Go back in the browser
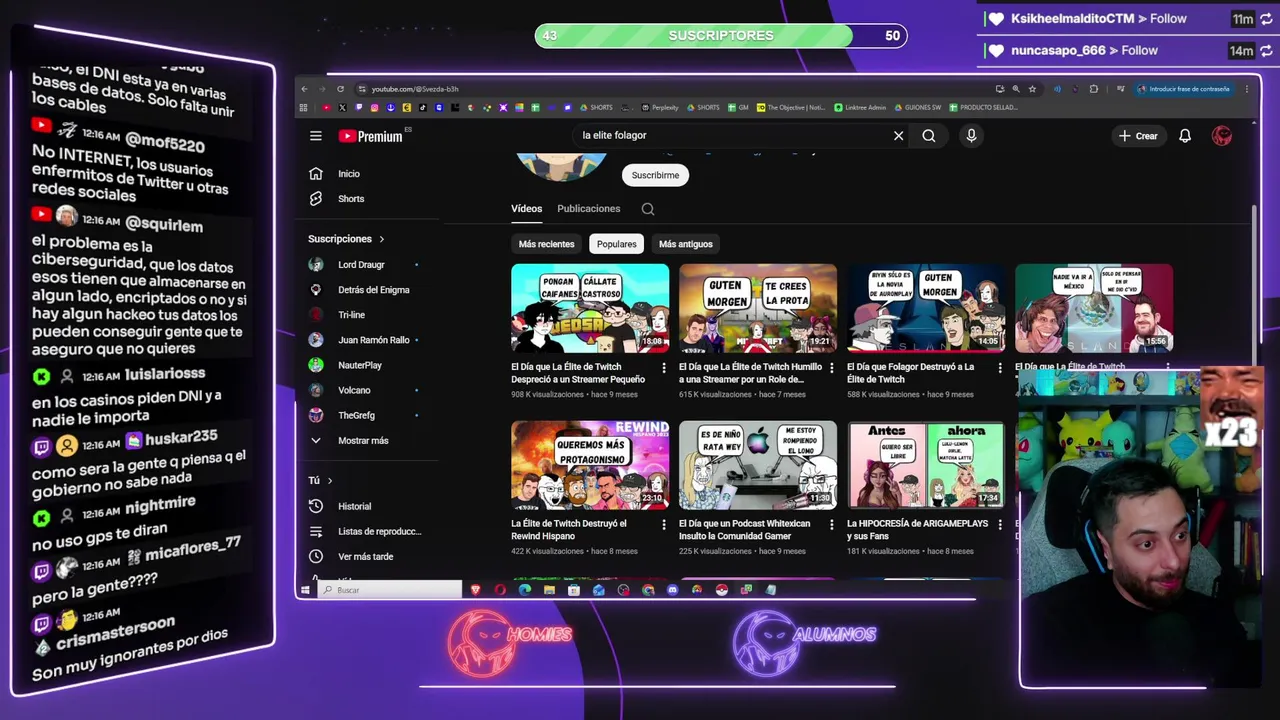The height and width of the screenshot is (720, 1280). point(305,89)
